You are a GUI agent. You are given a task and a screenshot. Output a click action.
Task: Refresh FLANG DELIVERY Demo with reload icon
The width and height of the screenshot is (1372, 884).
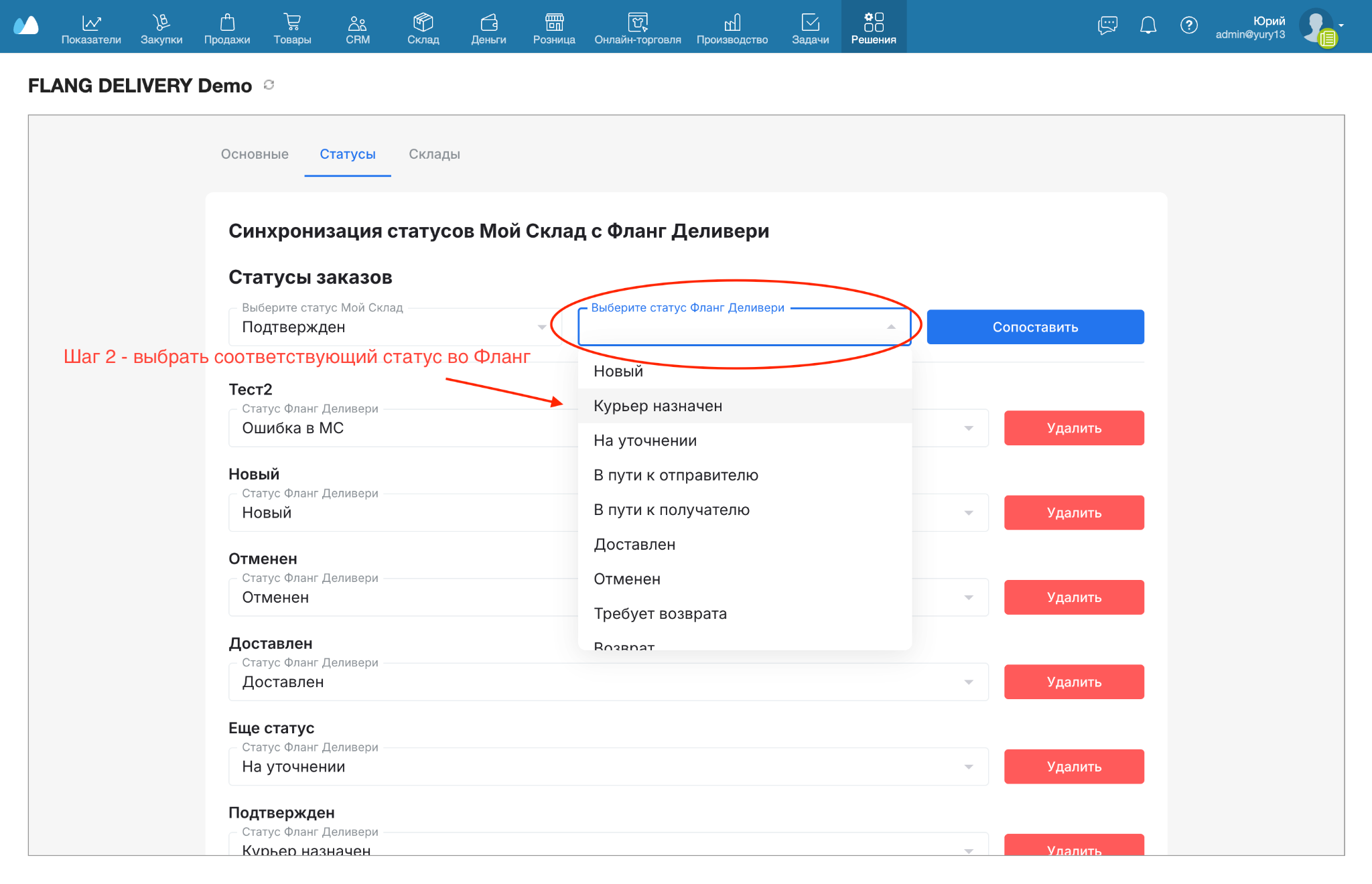pos(269,85)
